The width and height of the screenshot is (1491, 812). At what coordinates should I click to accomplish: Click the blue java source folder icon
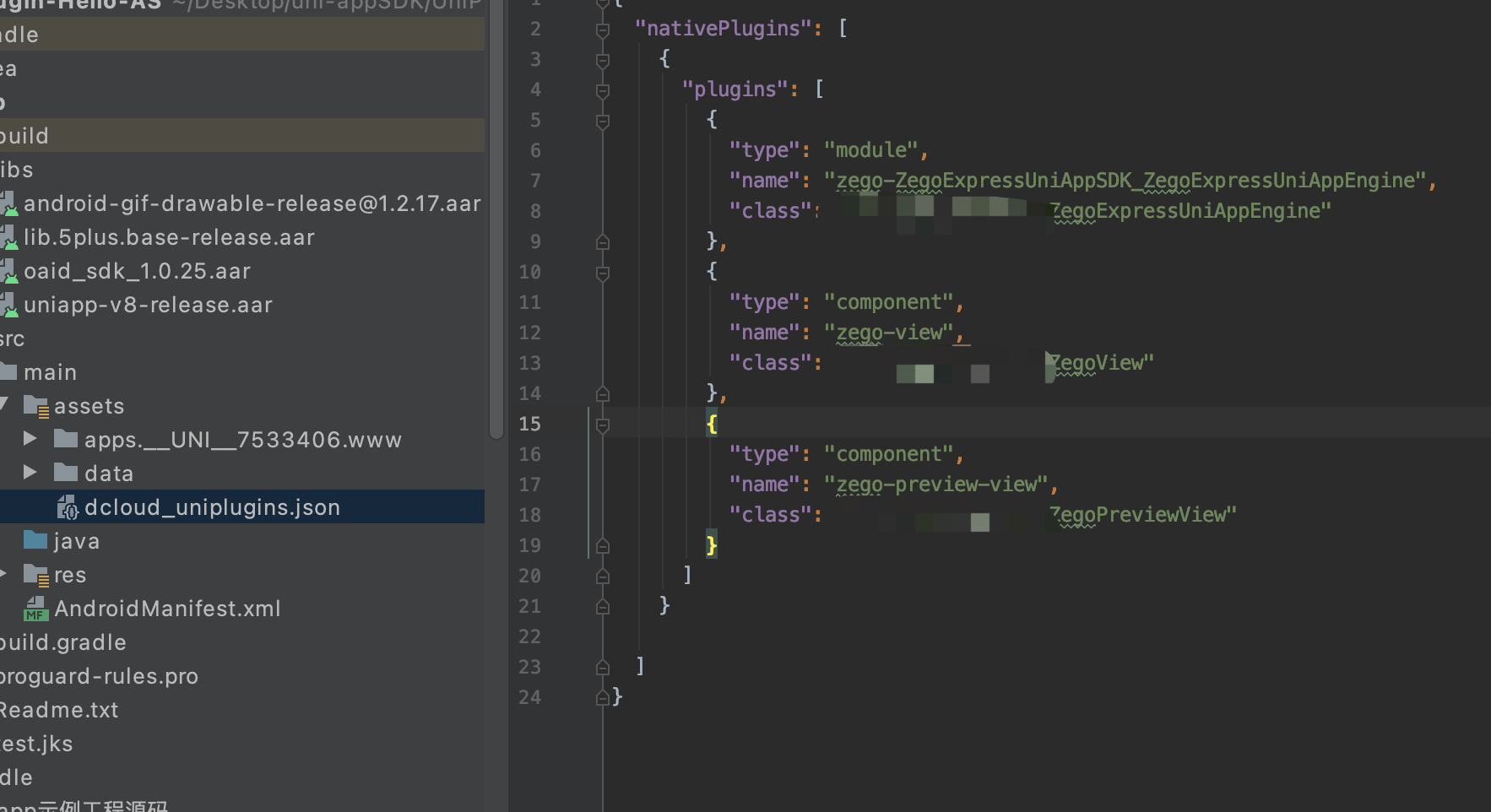point(35,539)
